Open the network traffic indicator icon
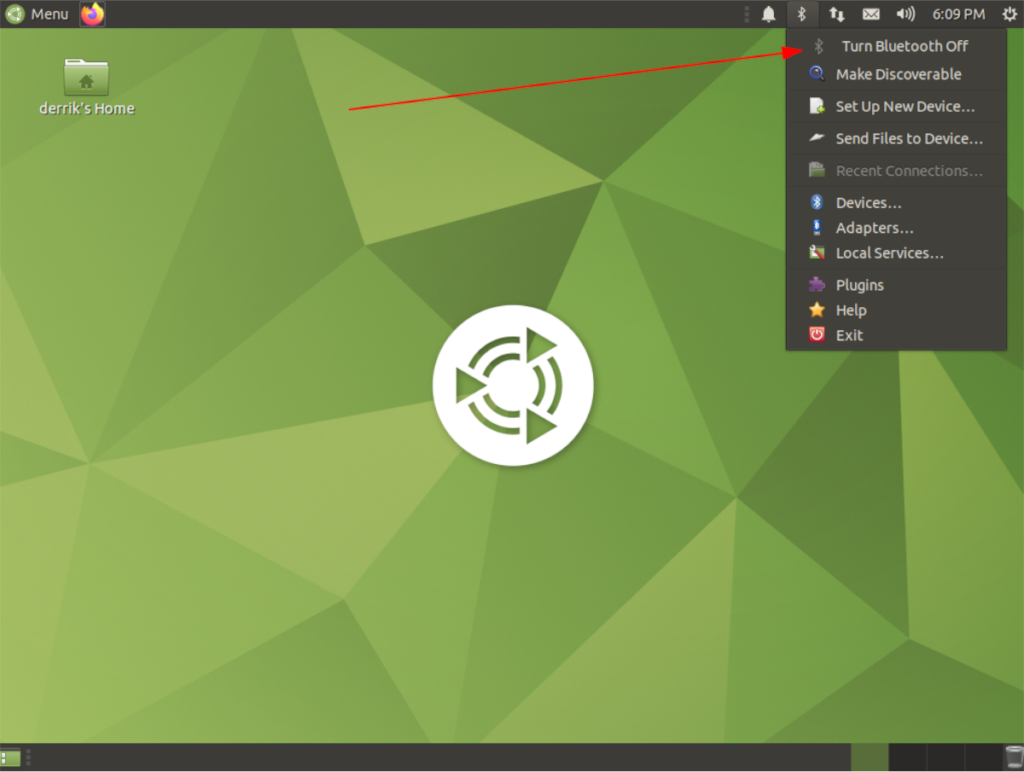 [837, 14]
